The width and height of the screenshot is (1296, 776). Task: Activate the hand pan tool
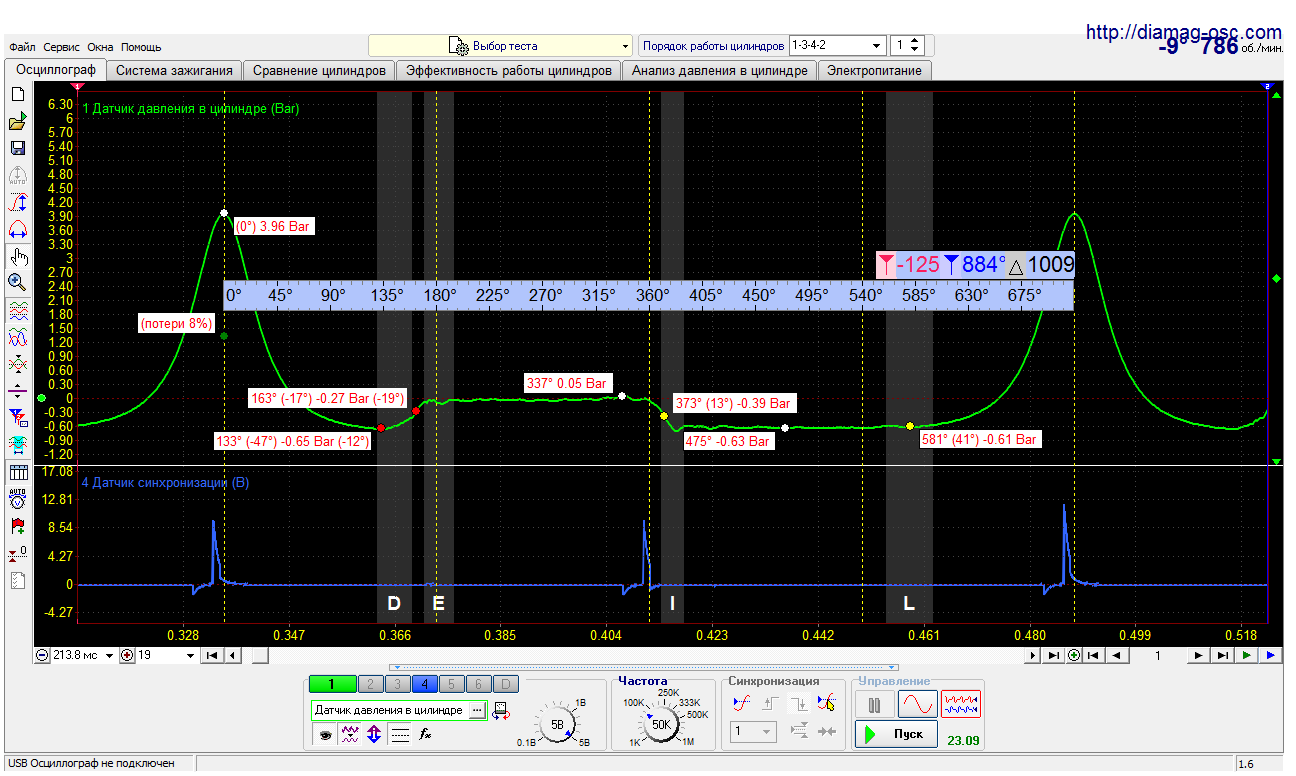pyautogui.click(x=17, y=256)
